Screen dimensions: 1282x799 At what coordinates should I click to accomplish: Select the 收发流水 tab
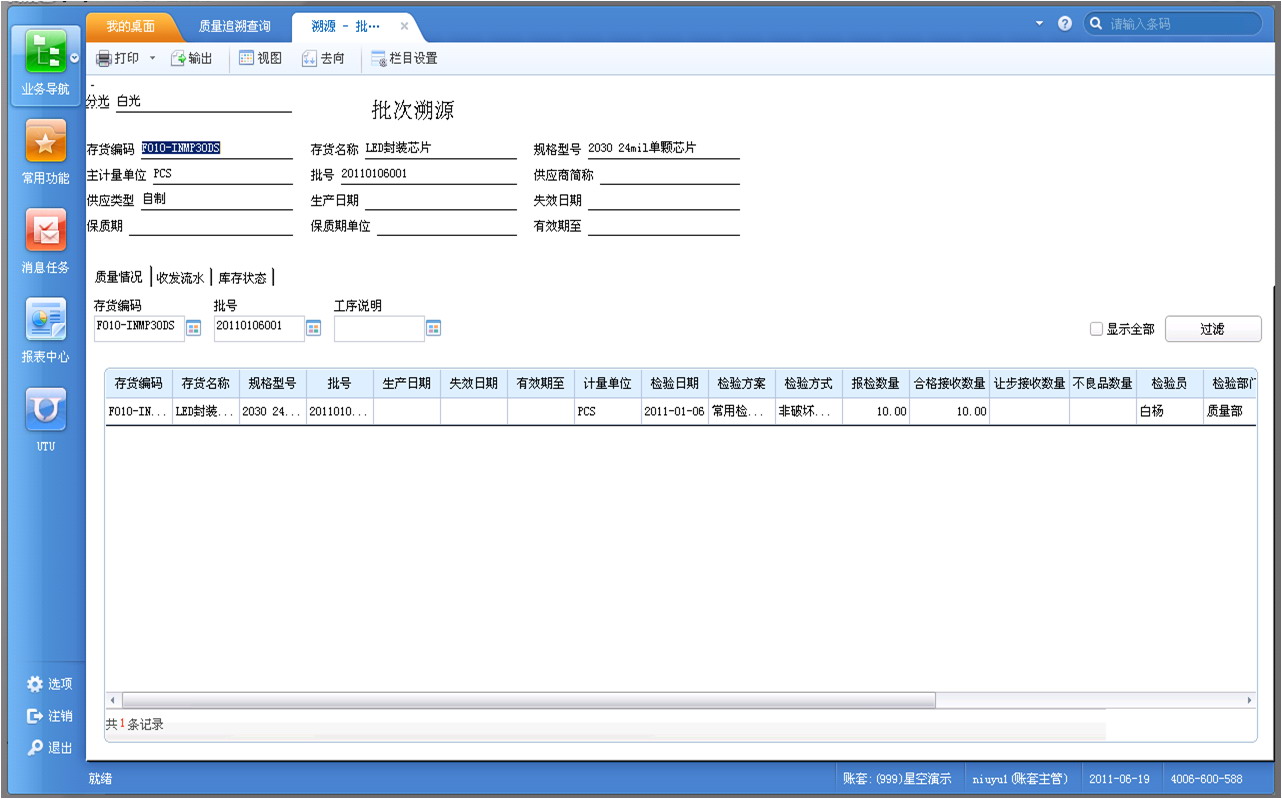(180, 277)
